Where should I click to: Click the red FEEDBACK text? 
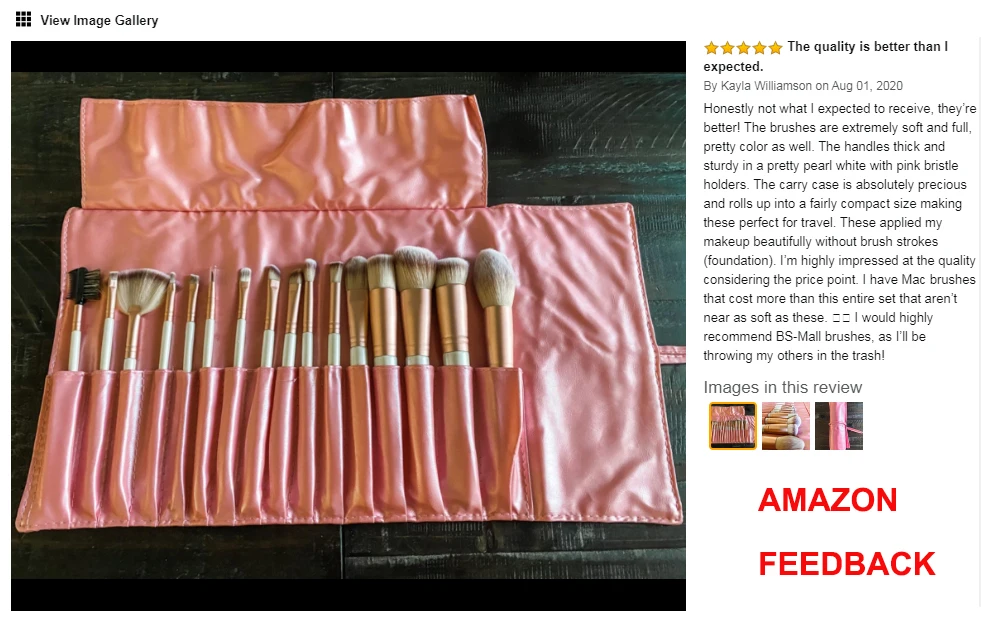point(847,564)
